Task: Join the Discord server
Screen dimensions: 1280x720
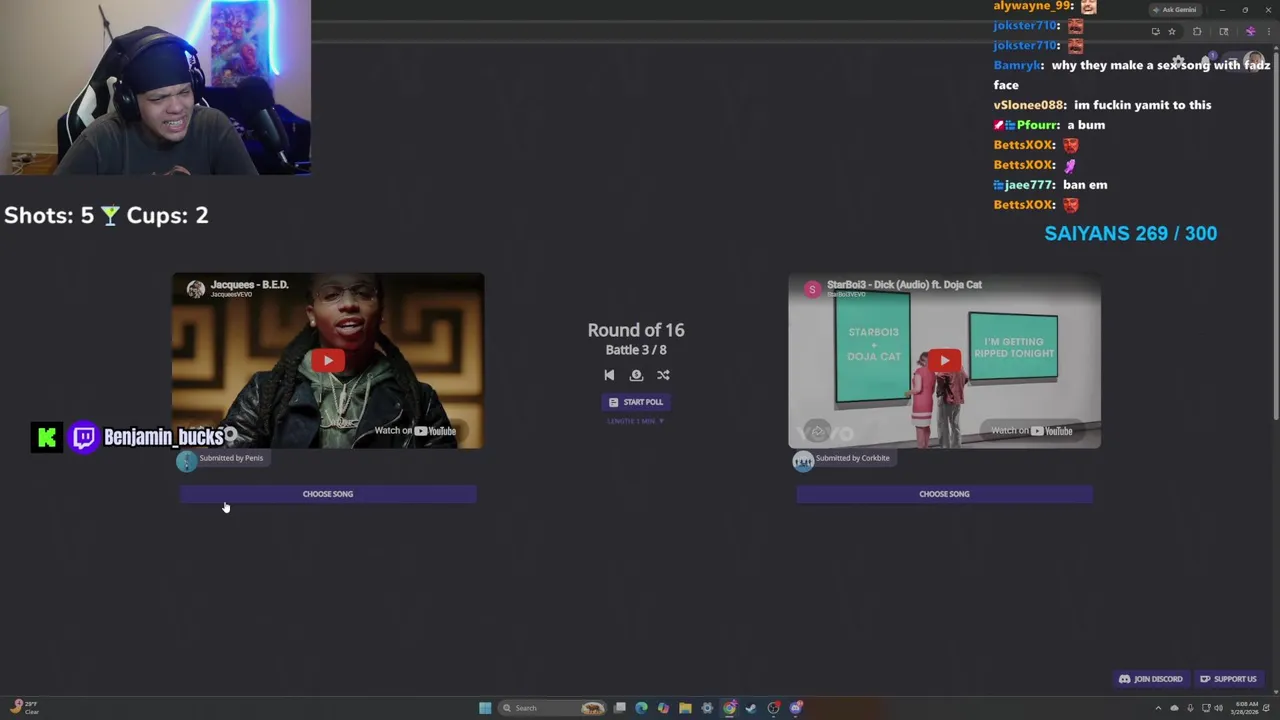Action: click(1151, 679)
